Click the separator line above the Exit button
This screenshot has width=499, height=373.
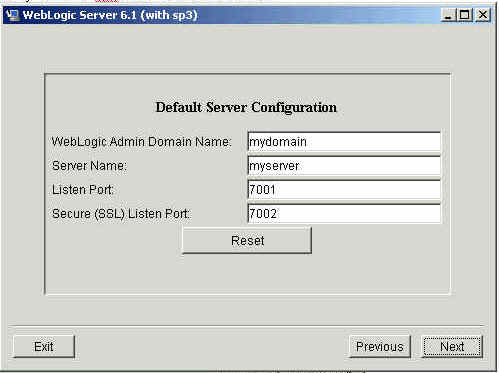247,325
